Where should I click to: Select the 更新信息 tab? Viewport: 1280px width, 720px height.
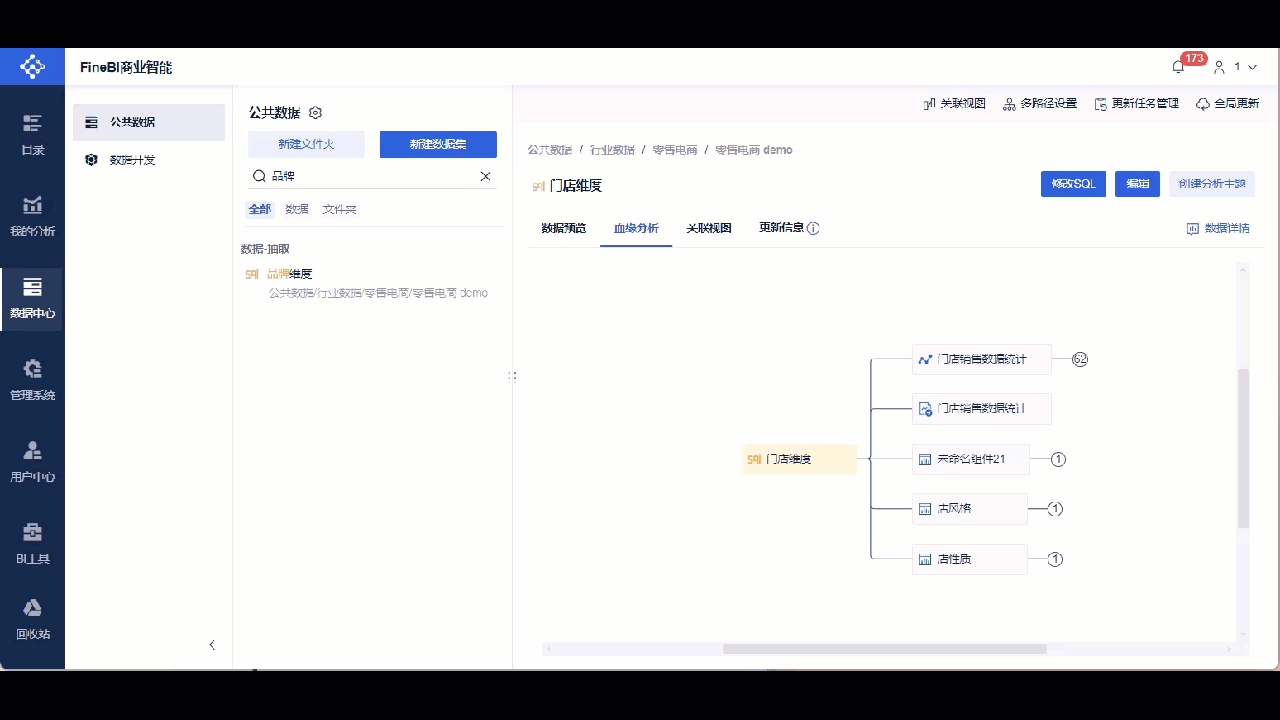(x=782, y=228)
